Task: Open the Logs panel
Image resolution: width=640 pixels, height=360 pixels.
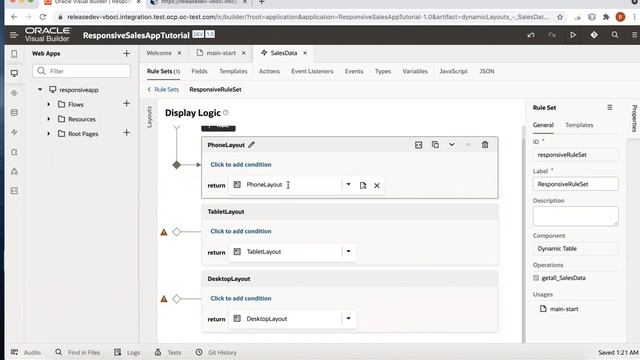Action: pyautogui.click(x=127, y=352)
